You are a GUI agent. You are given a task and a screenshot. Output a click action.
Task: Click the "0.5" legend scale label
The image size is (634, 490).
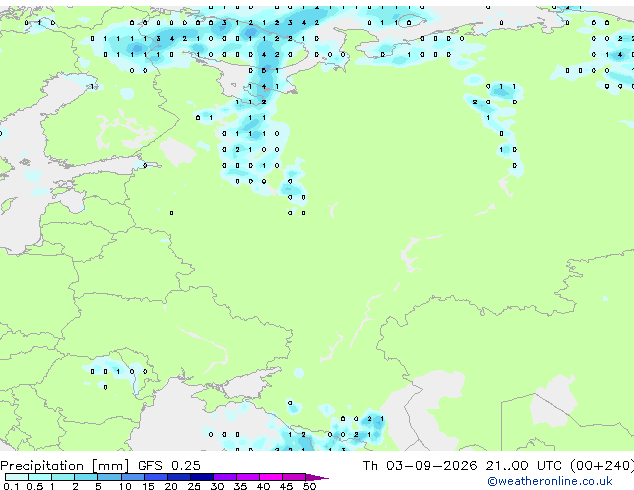point(35,486)
